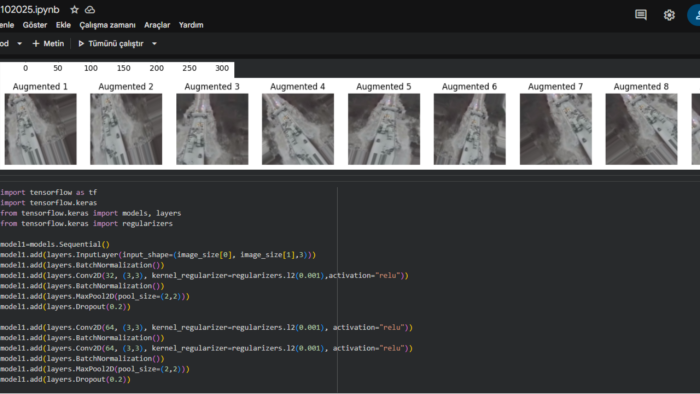700x394 pixels.
Task: Click the 'import tensorflow as tf' code line
Action: pos(49,192)
